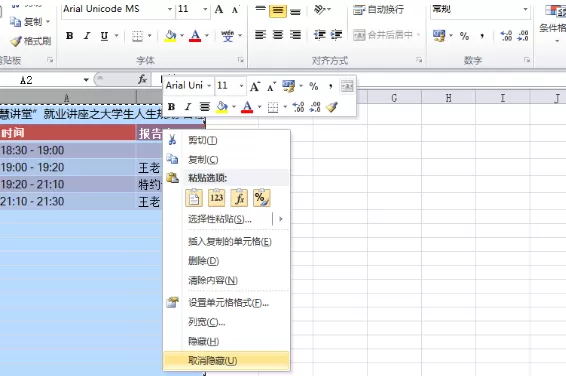Align text right in ribbon

click(x=295, y=35)
